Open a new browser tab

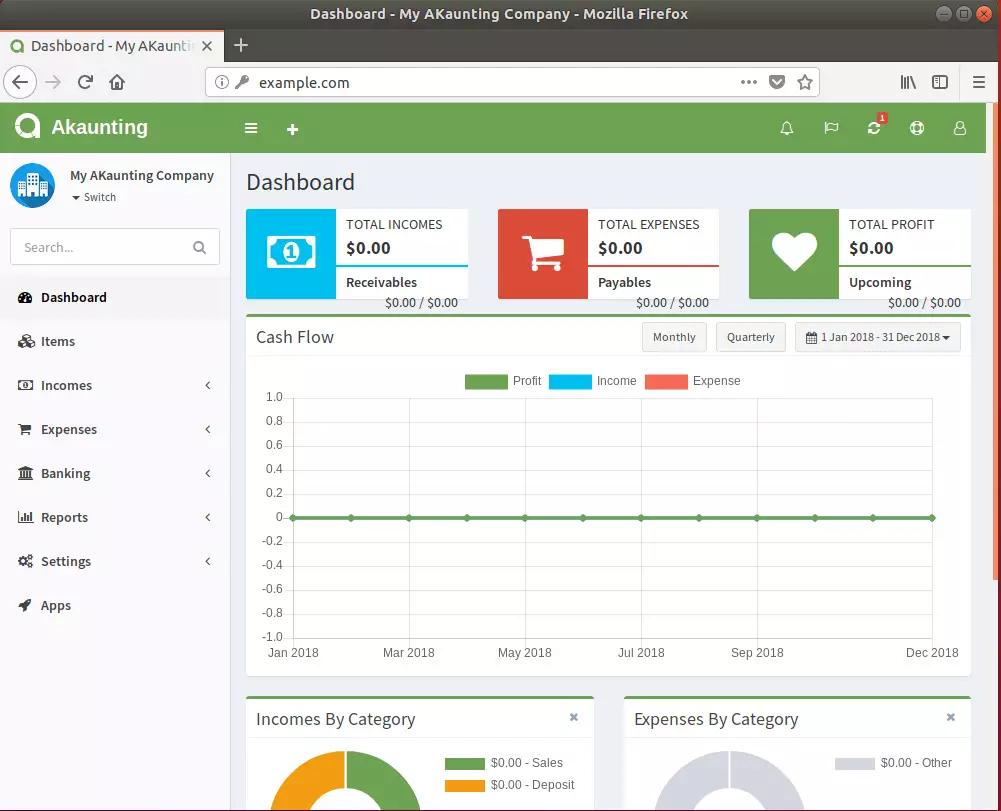[x=241, y=45]
